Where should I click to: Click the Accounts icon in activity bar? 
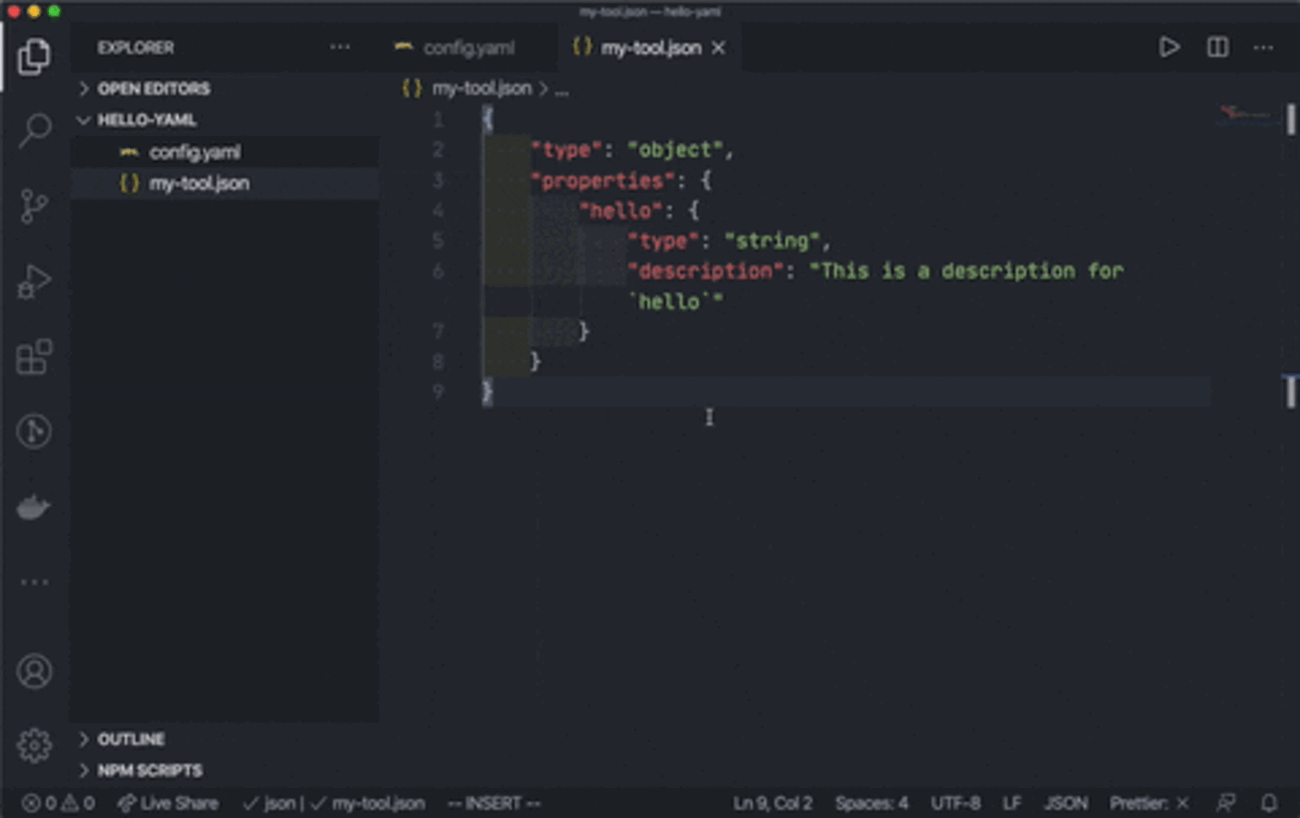click(x=34, y=671)
